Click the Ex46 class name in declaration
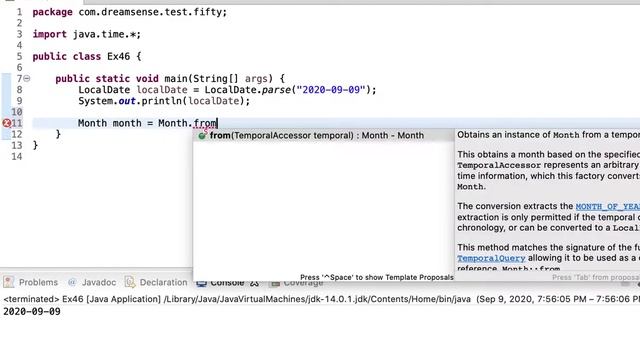 [x=118, y=56]
